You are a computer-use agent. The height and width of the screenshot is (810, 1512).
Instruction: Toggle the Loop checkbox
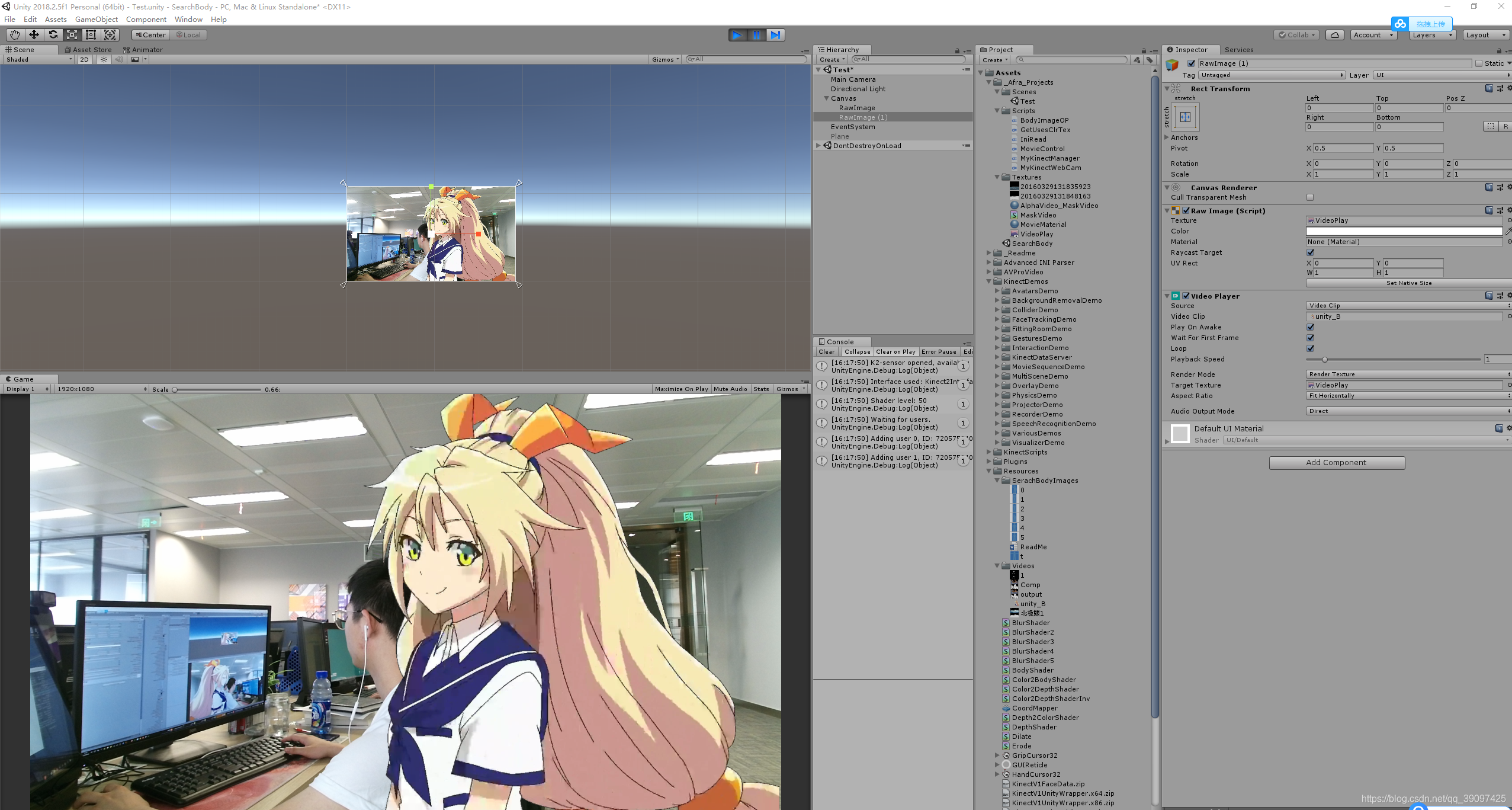1310,348
